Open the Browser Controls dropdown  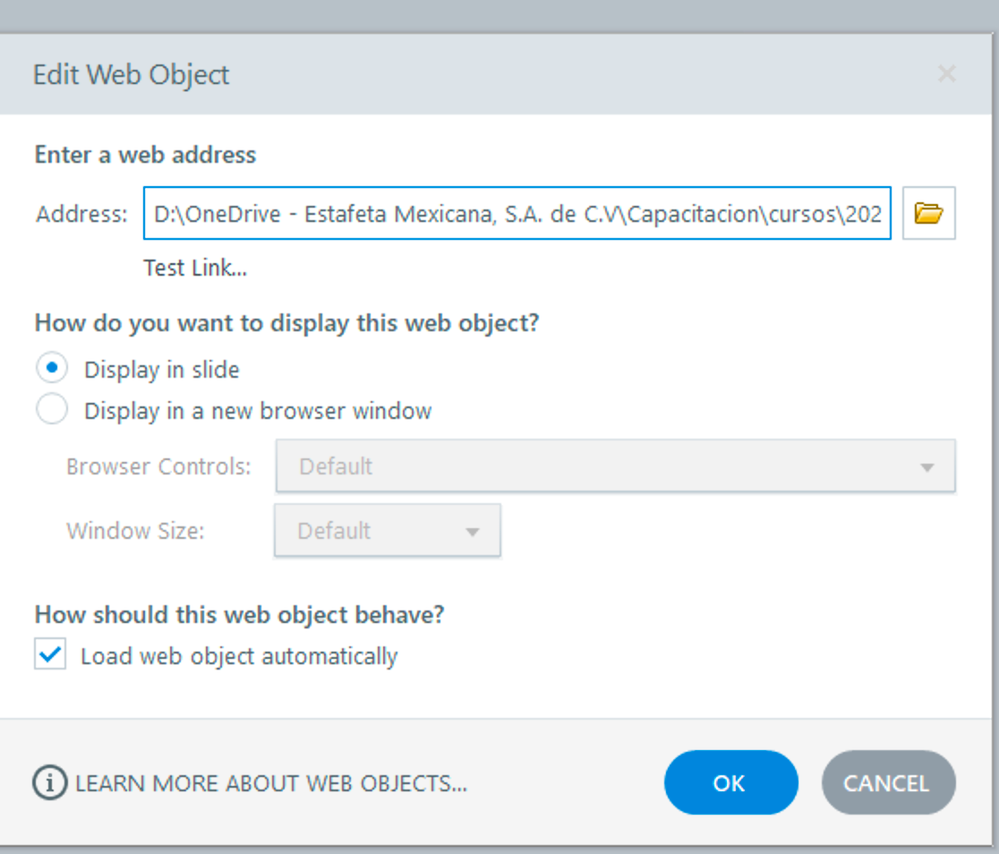pyautogui.click(x=614, y=466)
